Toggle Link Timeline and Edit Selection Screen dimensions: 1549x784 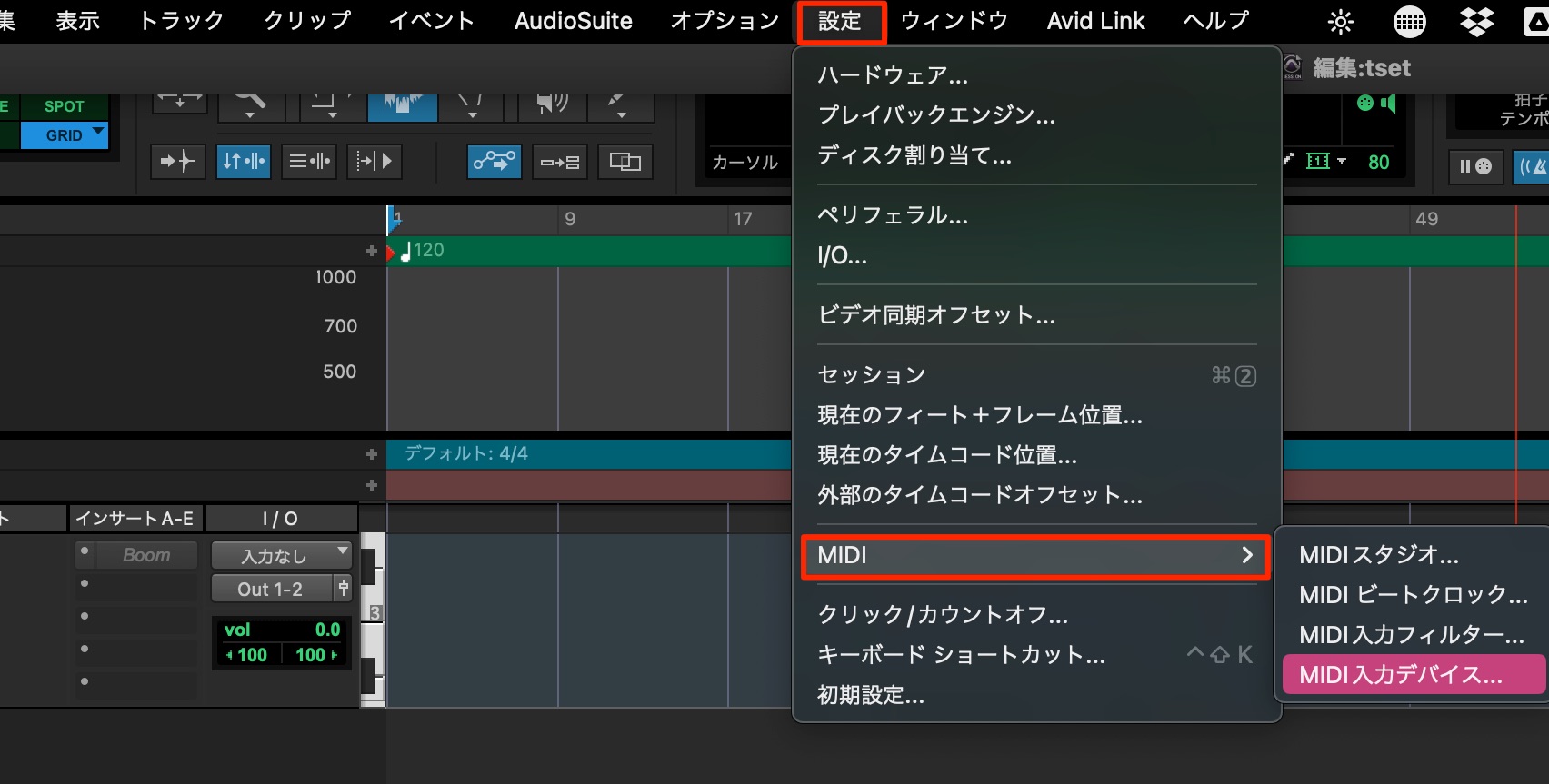coord(244,162)
